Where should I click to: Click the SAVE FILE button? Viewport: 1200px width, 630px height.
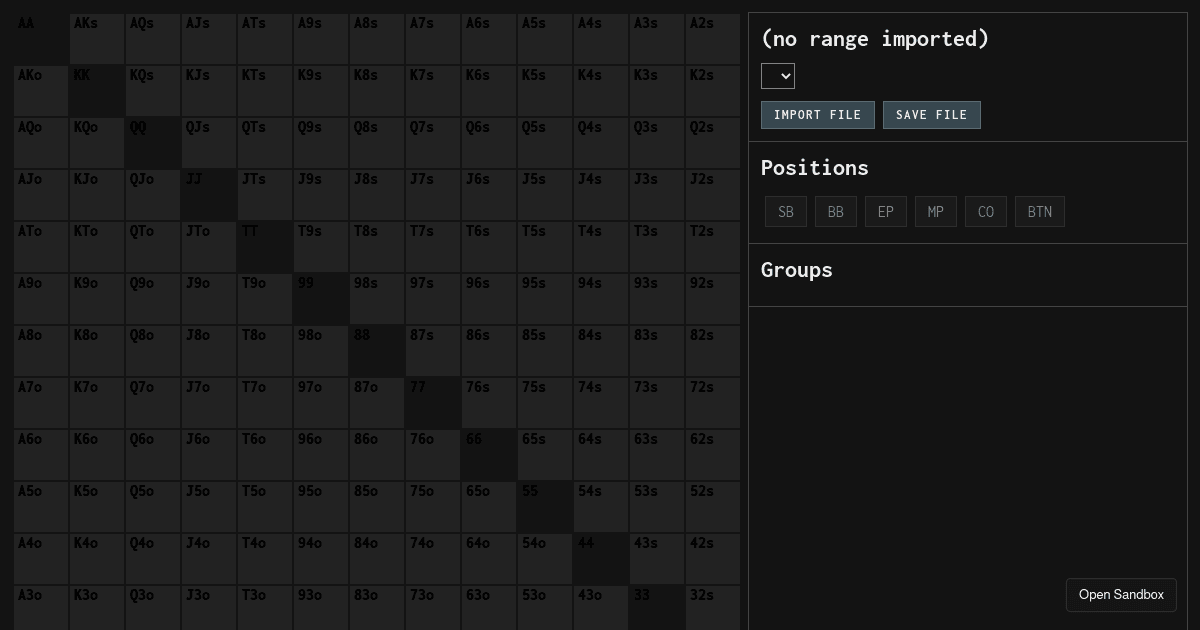click(932, 115)
